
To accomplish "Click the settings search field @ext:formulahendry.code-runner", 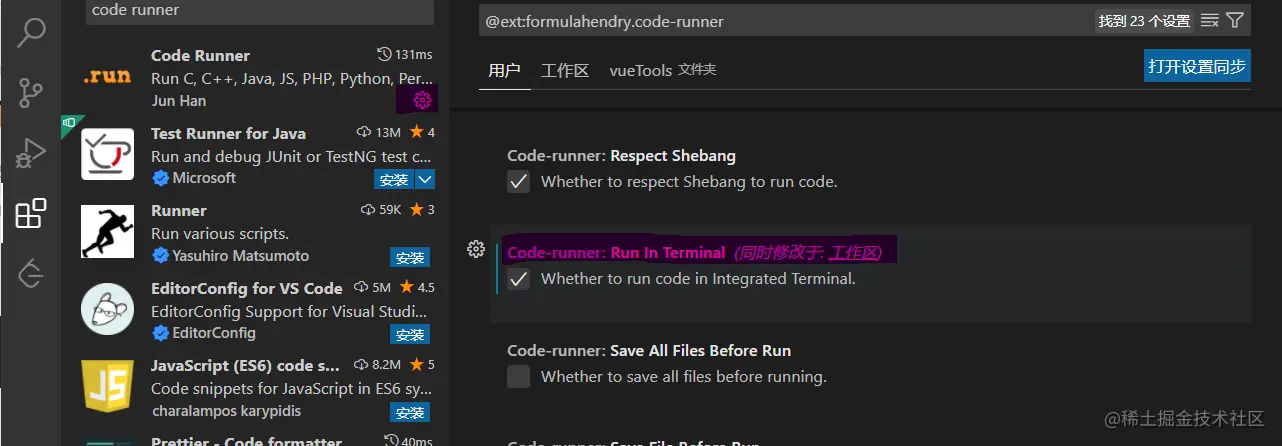I will (785, 20).
